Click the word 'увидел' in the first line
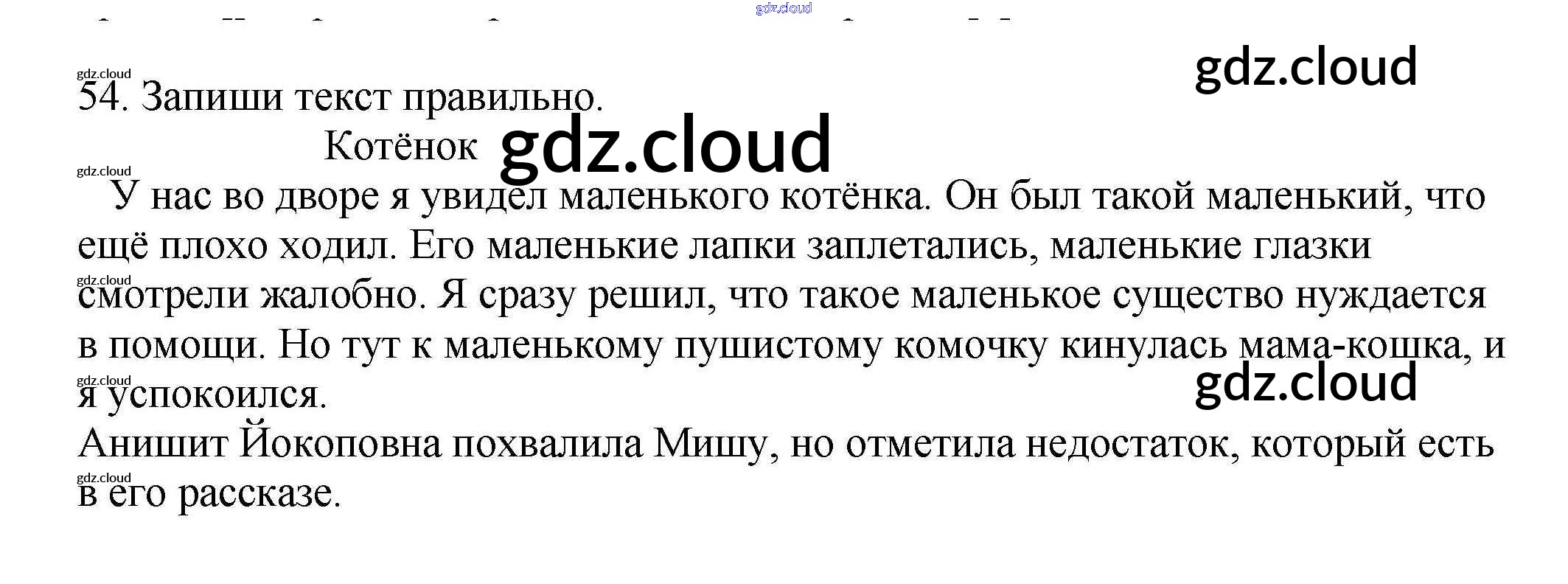 coord(484,196)
